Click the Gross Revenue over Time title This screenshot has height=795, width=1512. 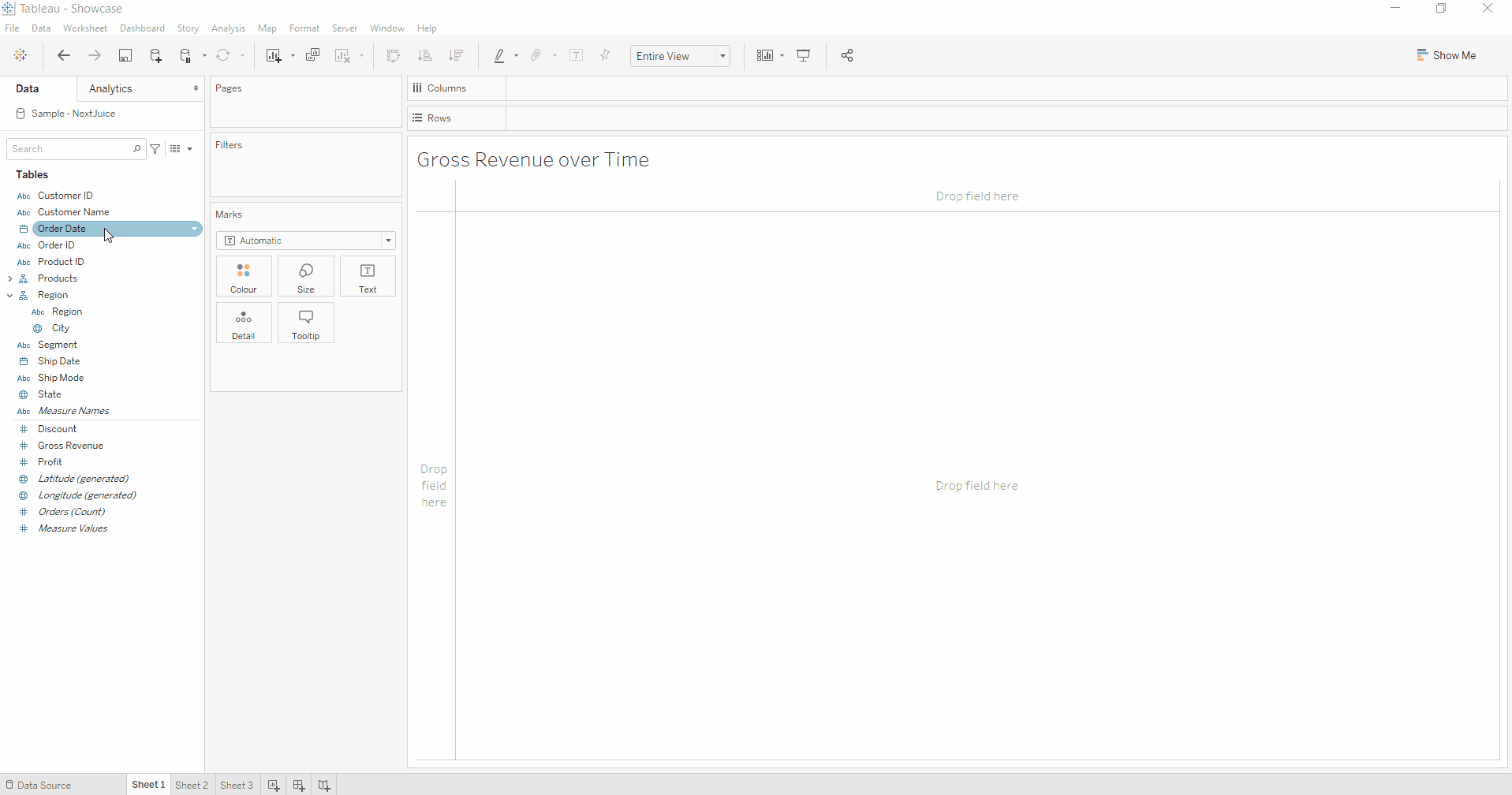[x=533, y=159]
